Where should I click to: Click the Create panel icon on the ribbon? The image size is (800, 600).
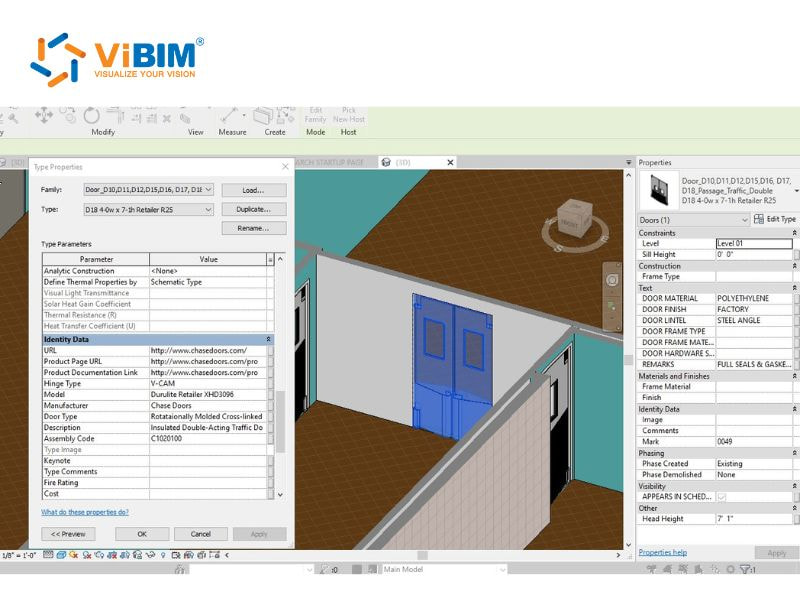point(262,114)
